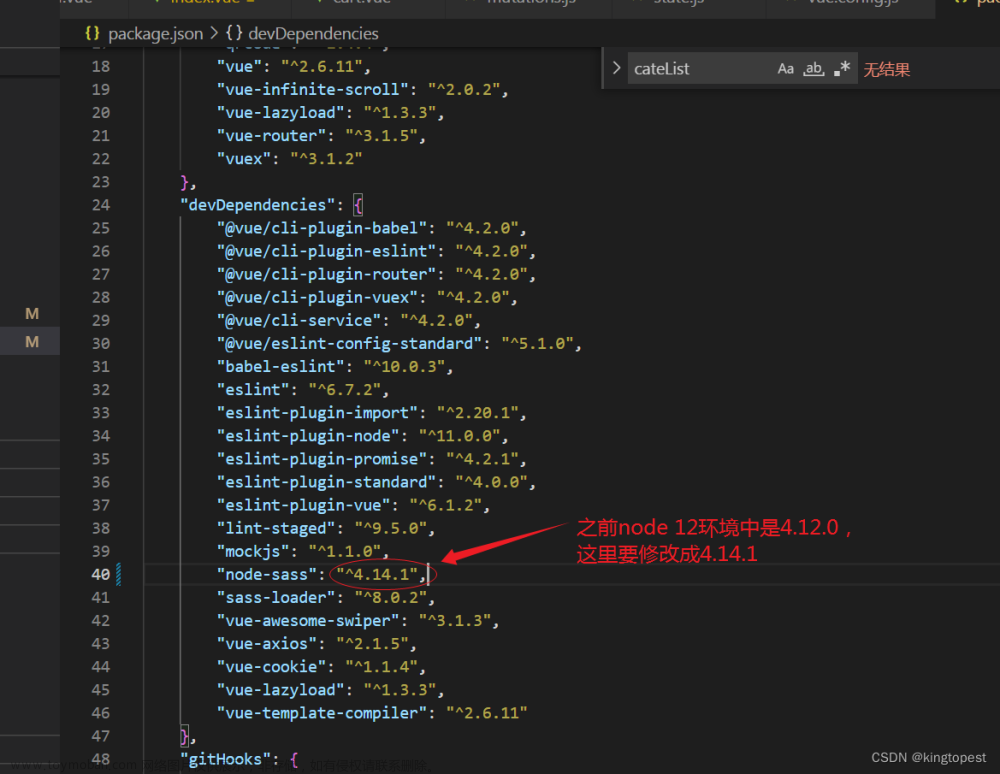Click the "vue-router" key
This screenshot has width=1000, height=774.
pos(272,136)
